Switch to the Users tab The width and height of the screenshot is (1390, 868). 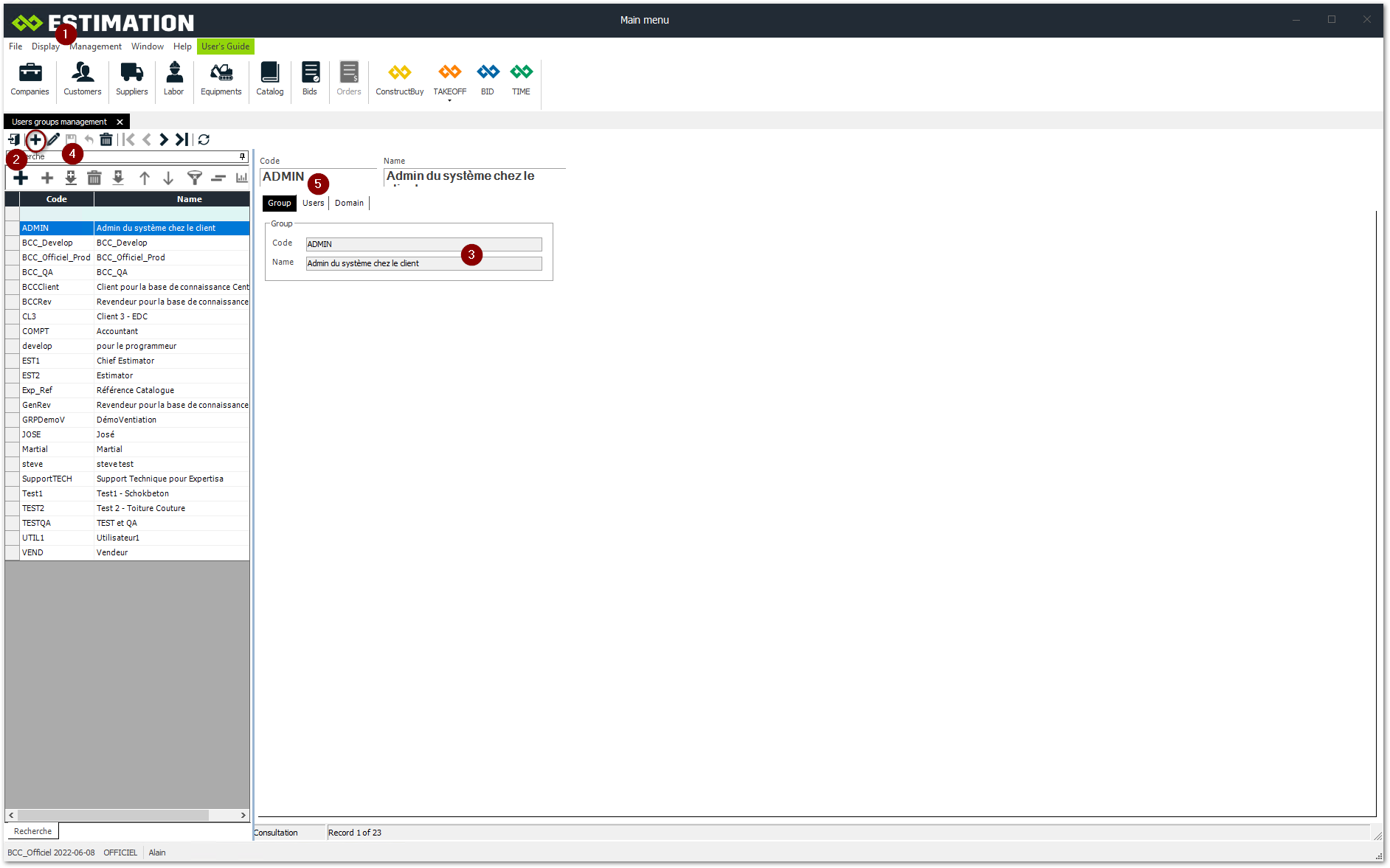tap(313, 203)
